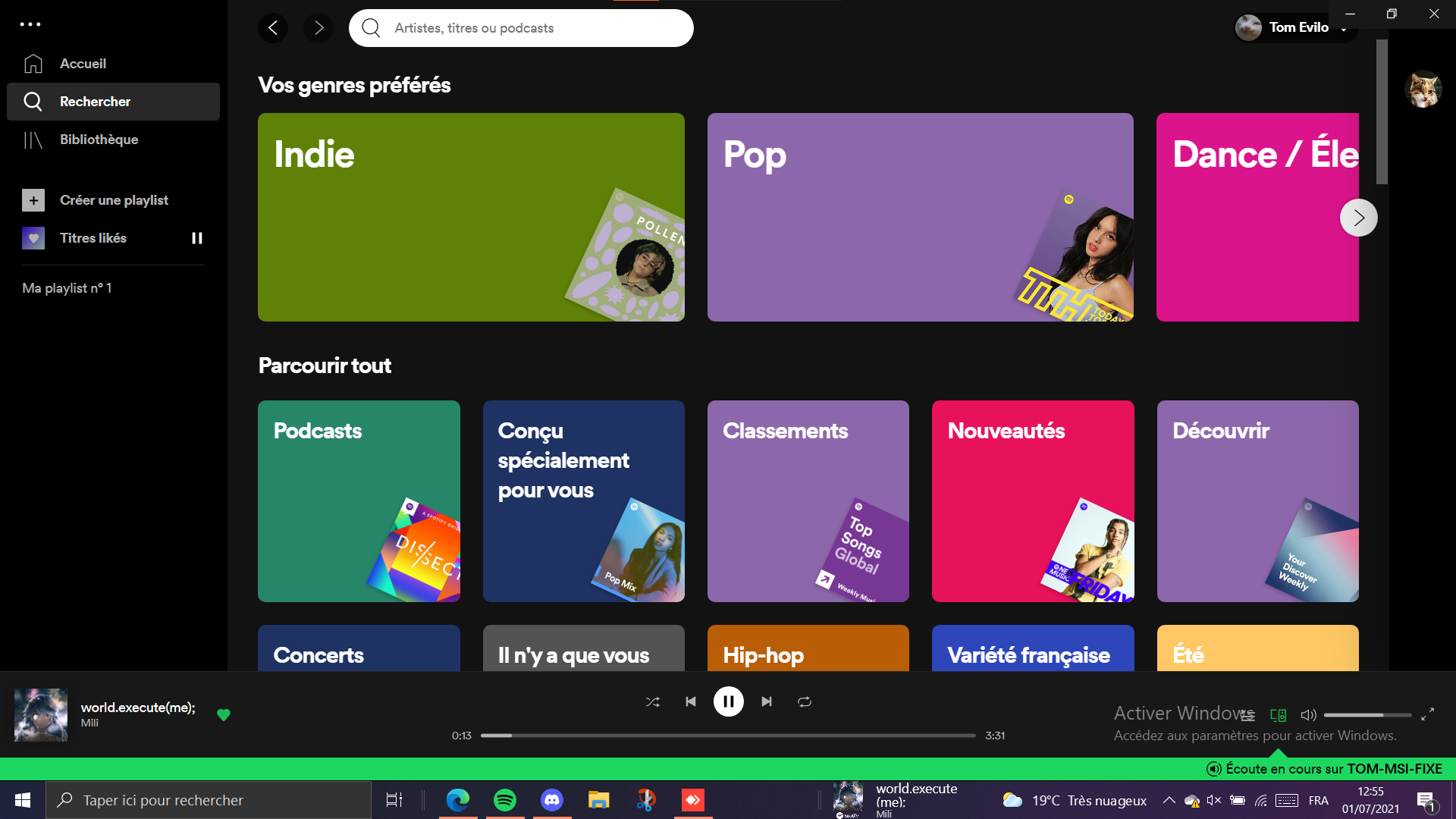
Task: Select the Accueil home icon
Action: pyautogui.click(x=33, y=64)
